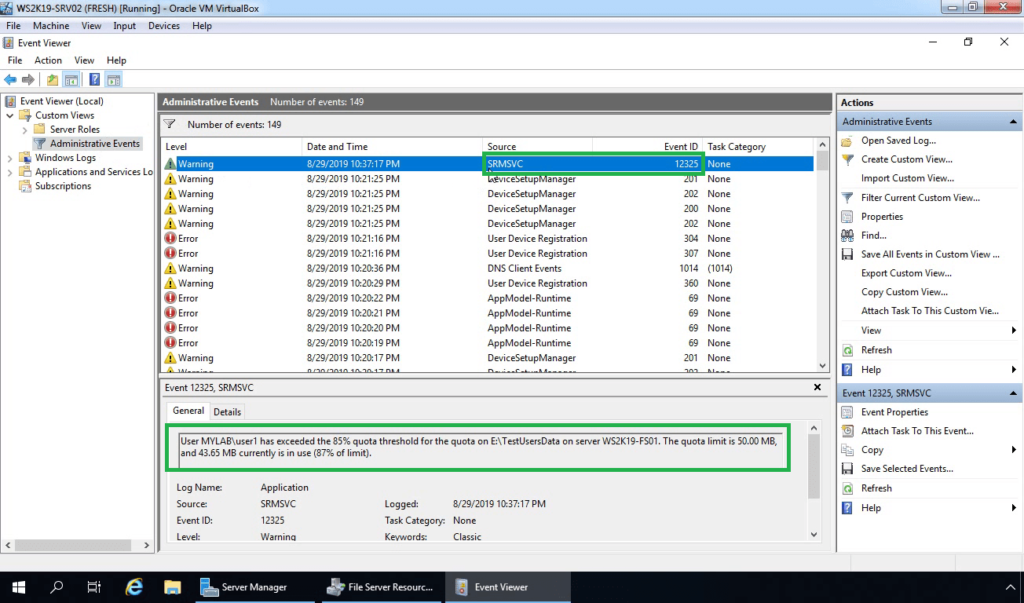Screen dimensions: 1024x603
Task: Click Show/Hide Action Pane toolbar icon
Action: pyautogui.click(x=114, y=80)
